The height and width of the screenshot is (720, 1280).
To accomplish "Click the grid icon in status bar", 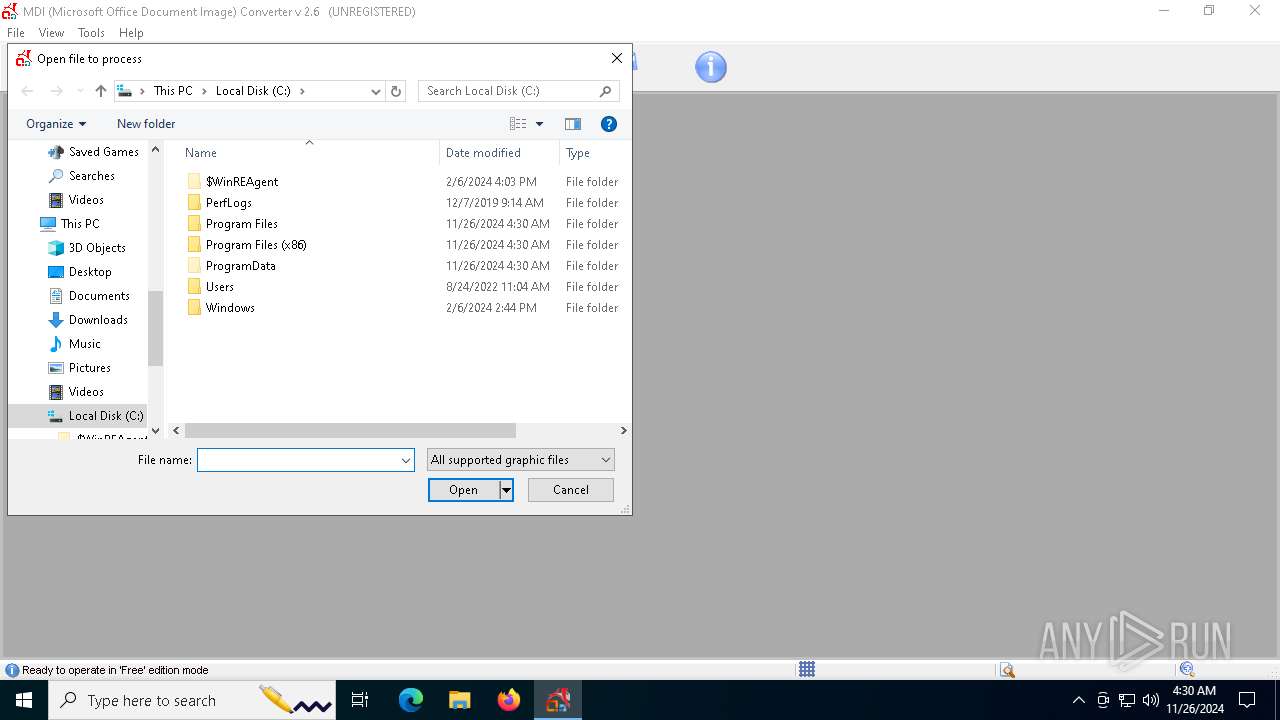I will click(x=807, y=669).
